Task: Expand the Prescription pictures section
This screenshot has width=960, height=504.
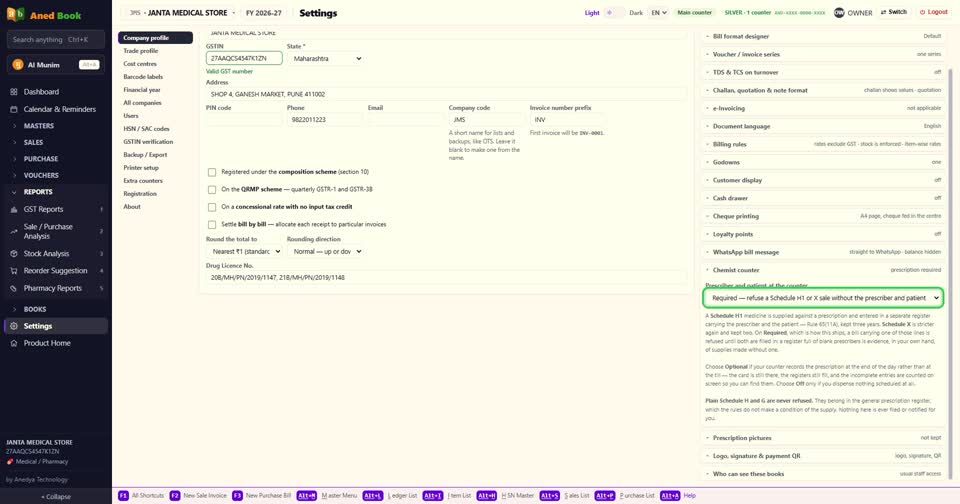Action: (823, 438)
